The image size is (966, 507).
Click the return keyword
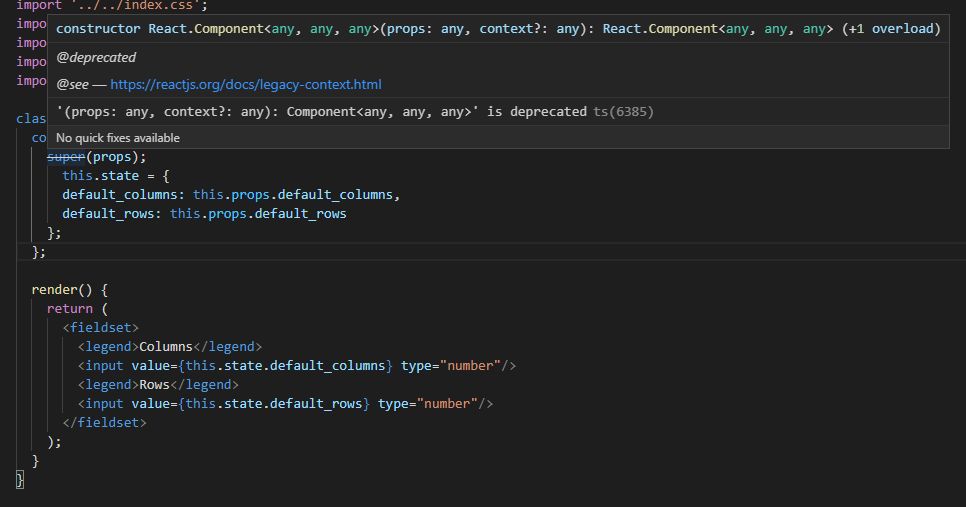pos(70,309)
